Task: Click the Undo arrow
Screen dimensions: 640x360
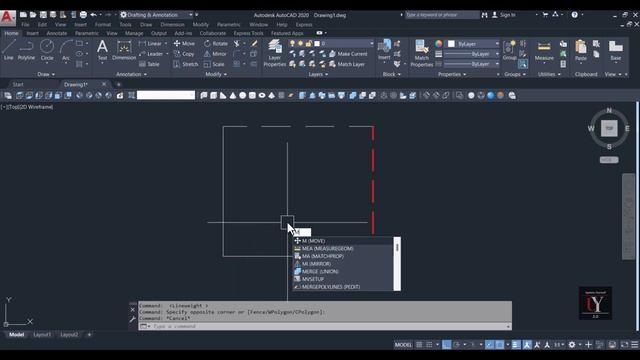Action: point(93,15)
